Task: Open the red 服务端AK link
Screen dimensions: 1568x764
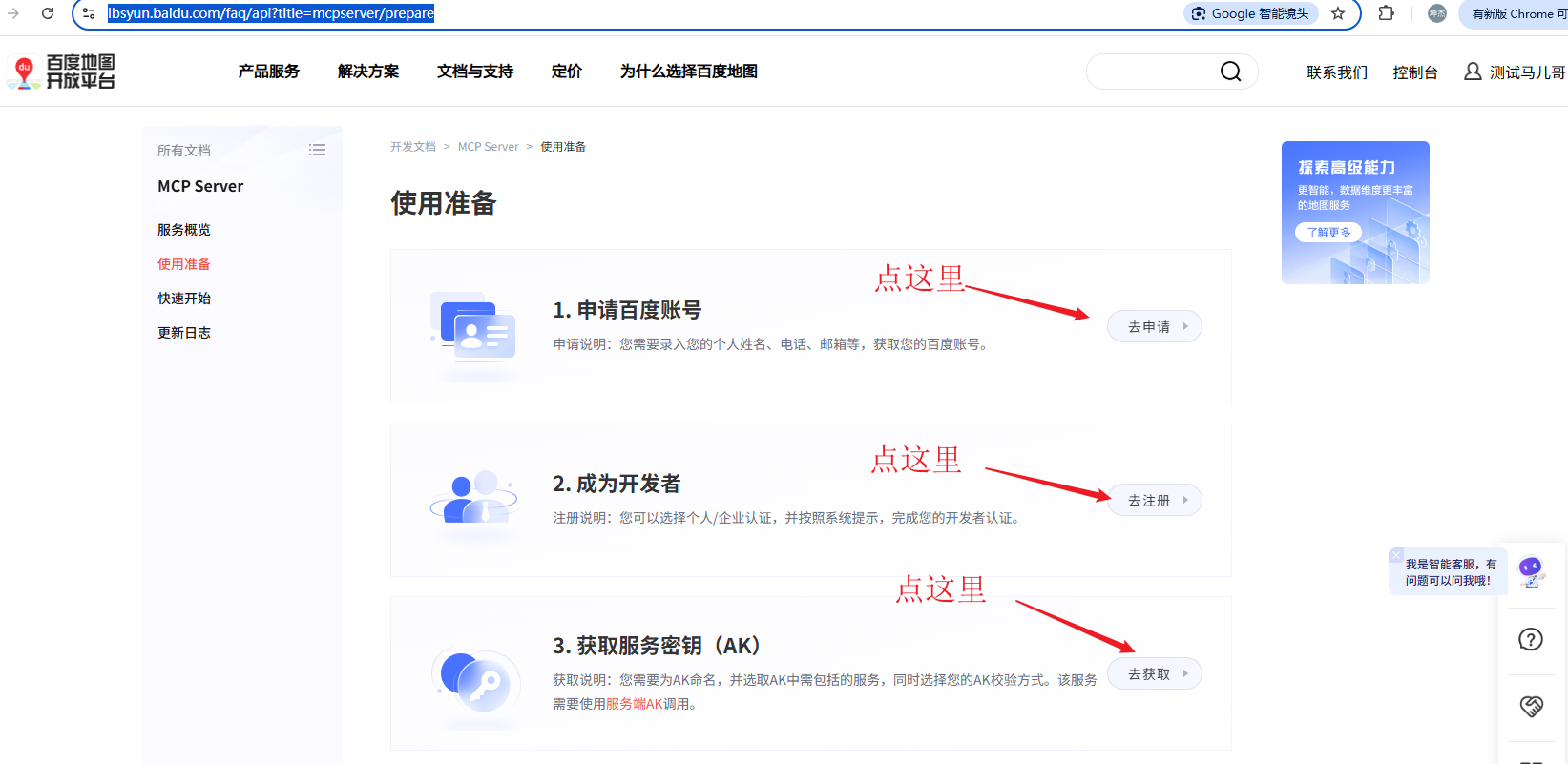Action: pyautogui.click(x=634, y=704)
